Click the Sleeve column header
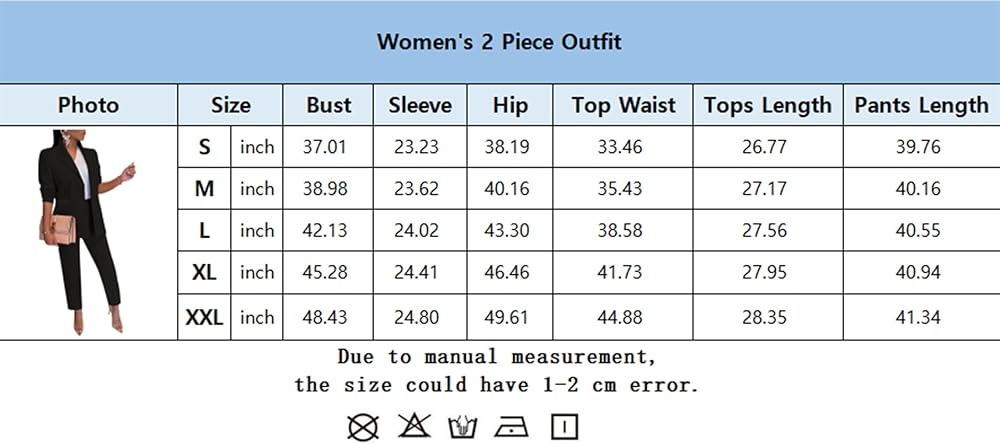 pyautogui.click(x=419, y=105)
